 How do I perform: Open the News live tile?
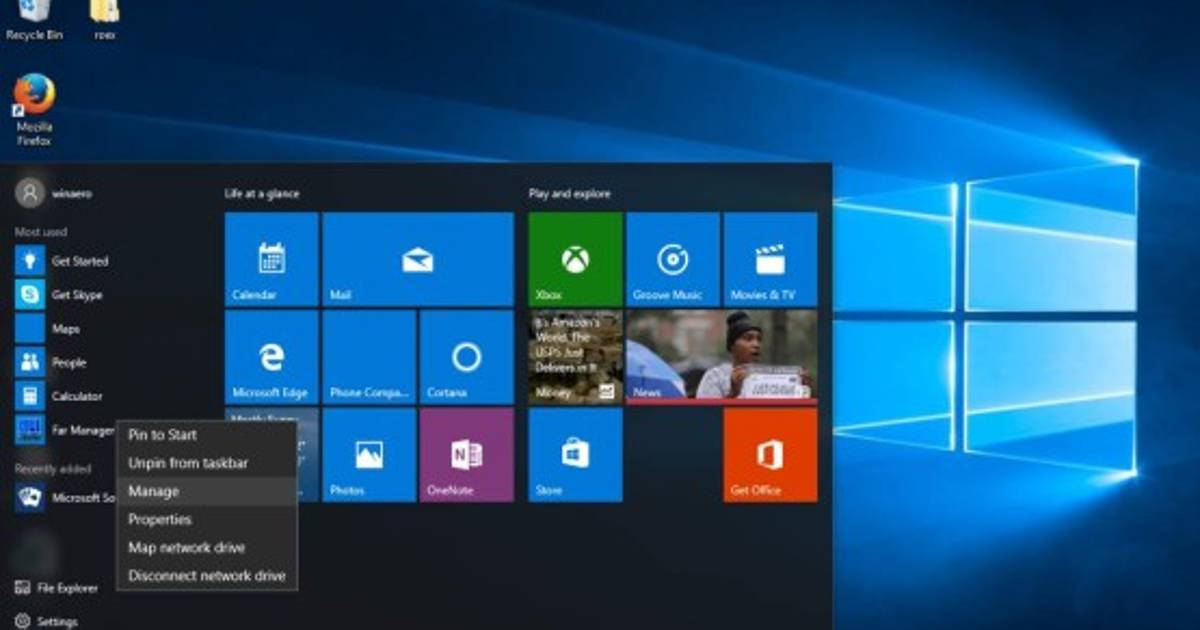[x=721, y=357]
